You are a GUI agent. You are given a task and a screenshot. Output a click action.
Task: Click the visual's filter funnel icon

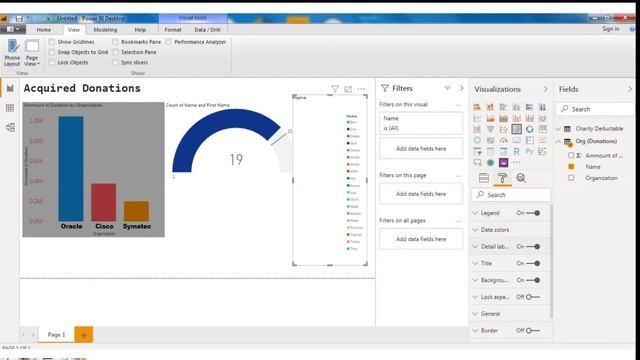335,89
